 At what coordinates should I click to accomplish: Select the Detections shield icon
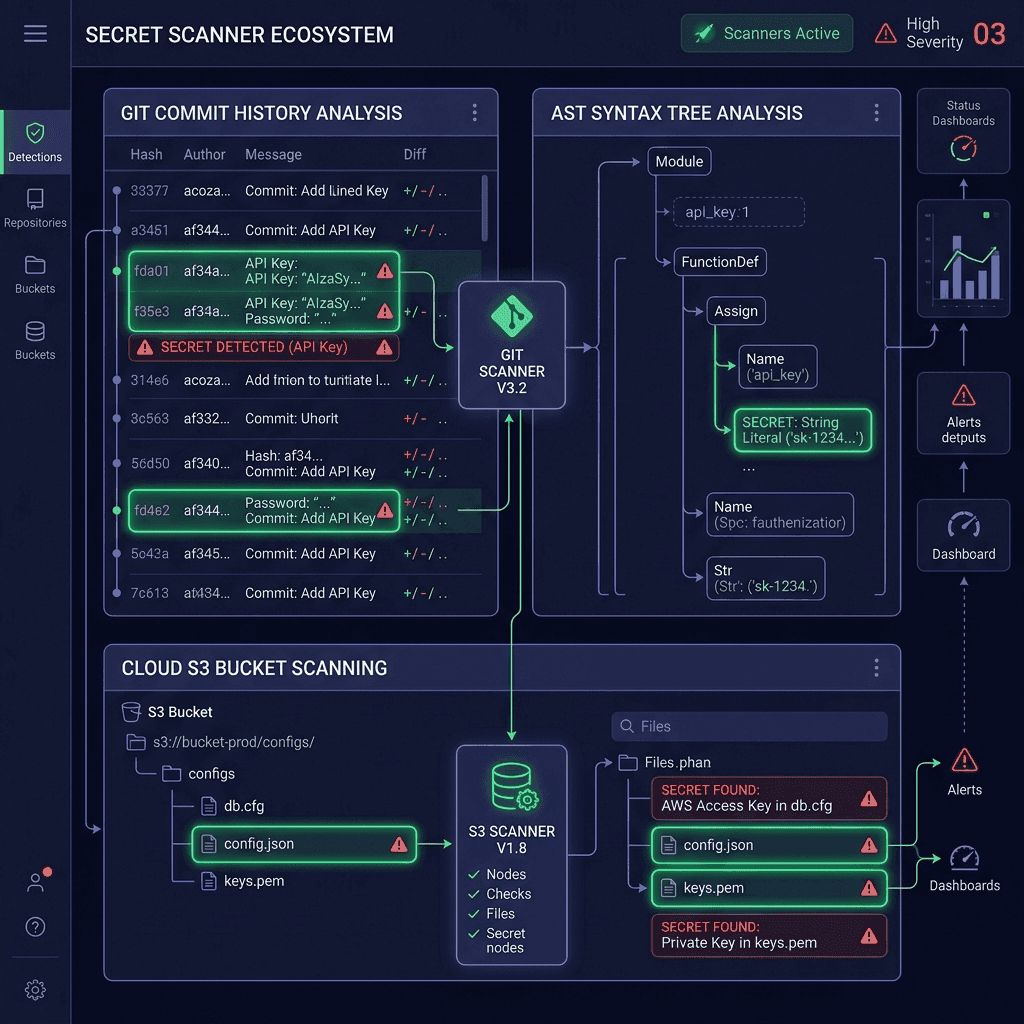tap(35, 133)
